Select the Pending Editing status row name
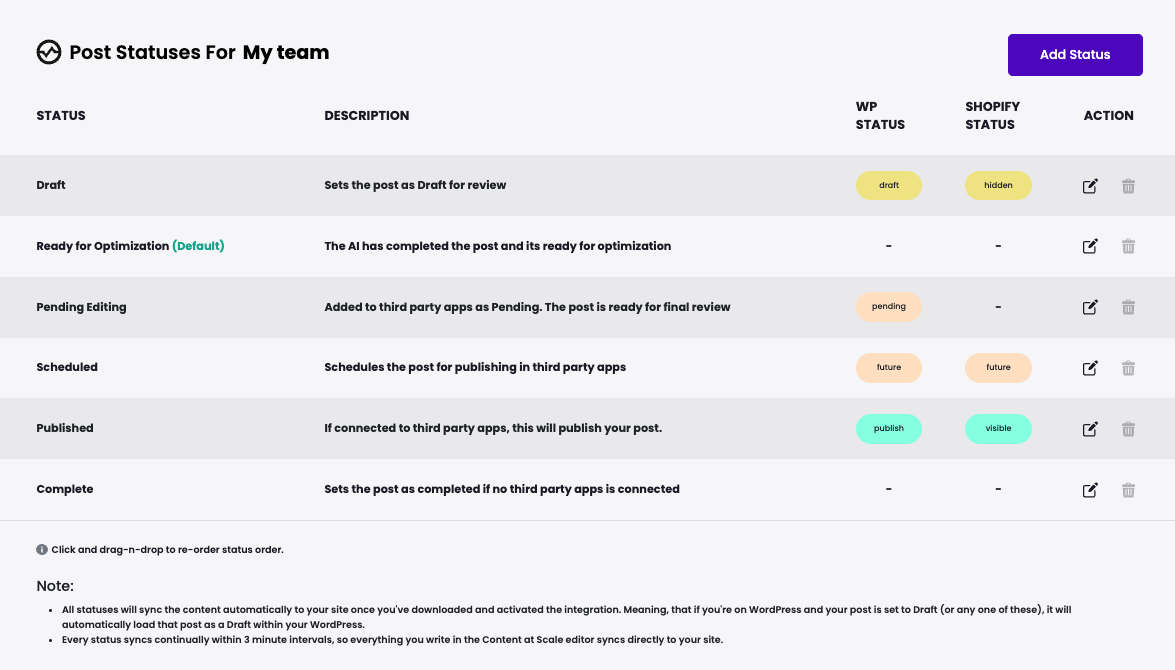 (81, 307)
